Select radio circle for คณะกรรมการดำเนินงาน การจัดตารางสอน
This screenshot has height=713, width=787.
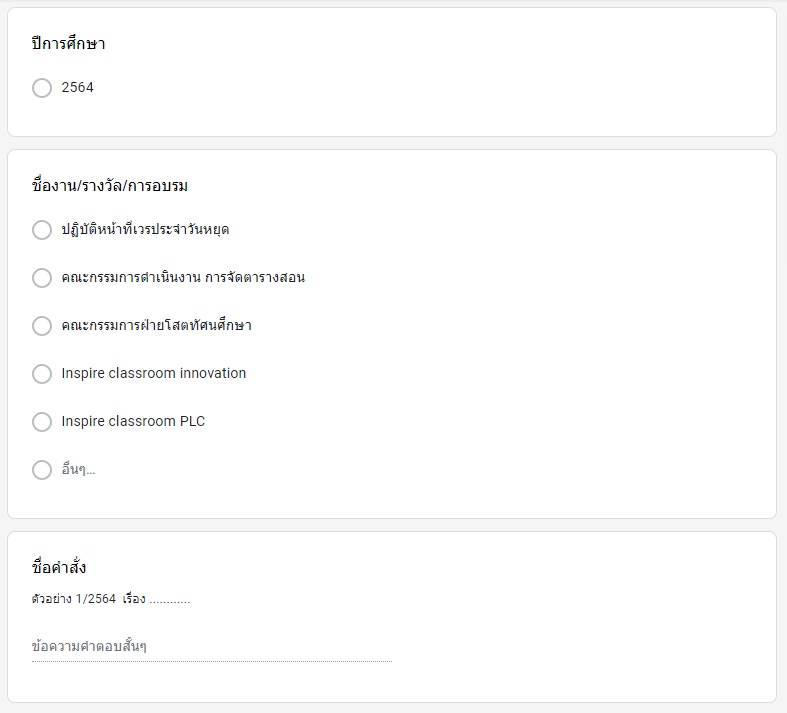tap(42, 277)
